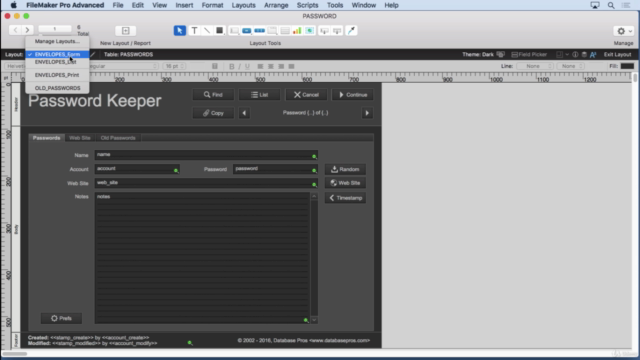Click the Fill color swatch
This screenshot has height=360, width=640.
tap(627, 66)
